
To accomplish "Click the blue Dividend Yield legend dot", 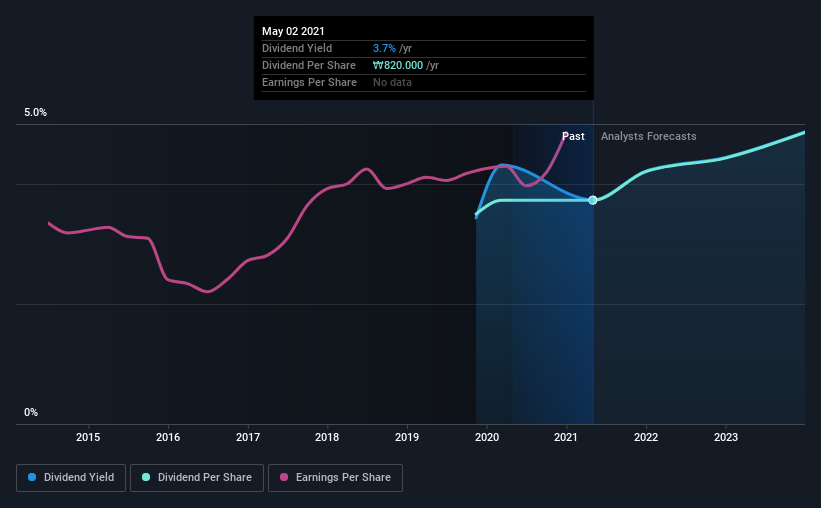I will (32, 477).
